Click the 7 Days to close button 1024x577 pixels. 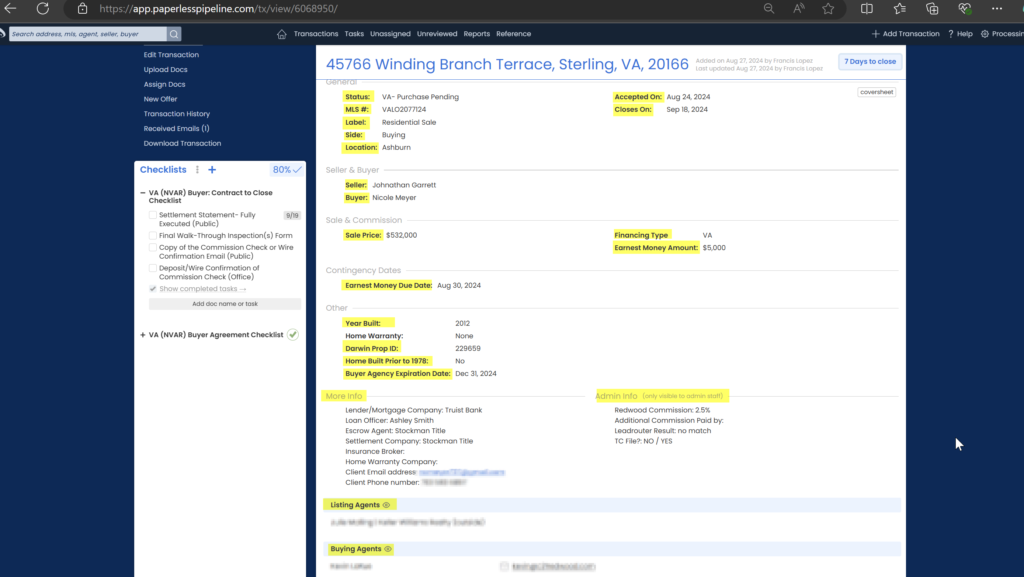870,61
